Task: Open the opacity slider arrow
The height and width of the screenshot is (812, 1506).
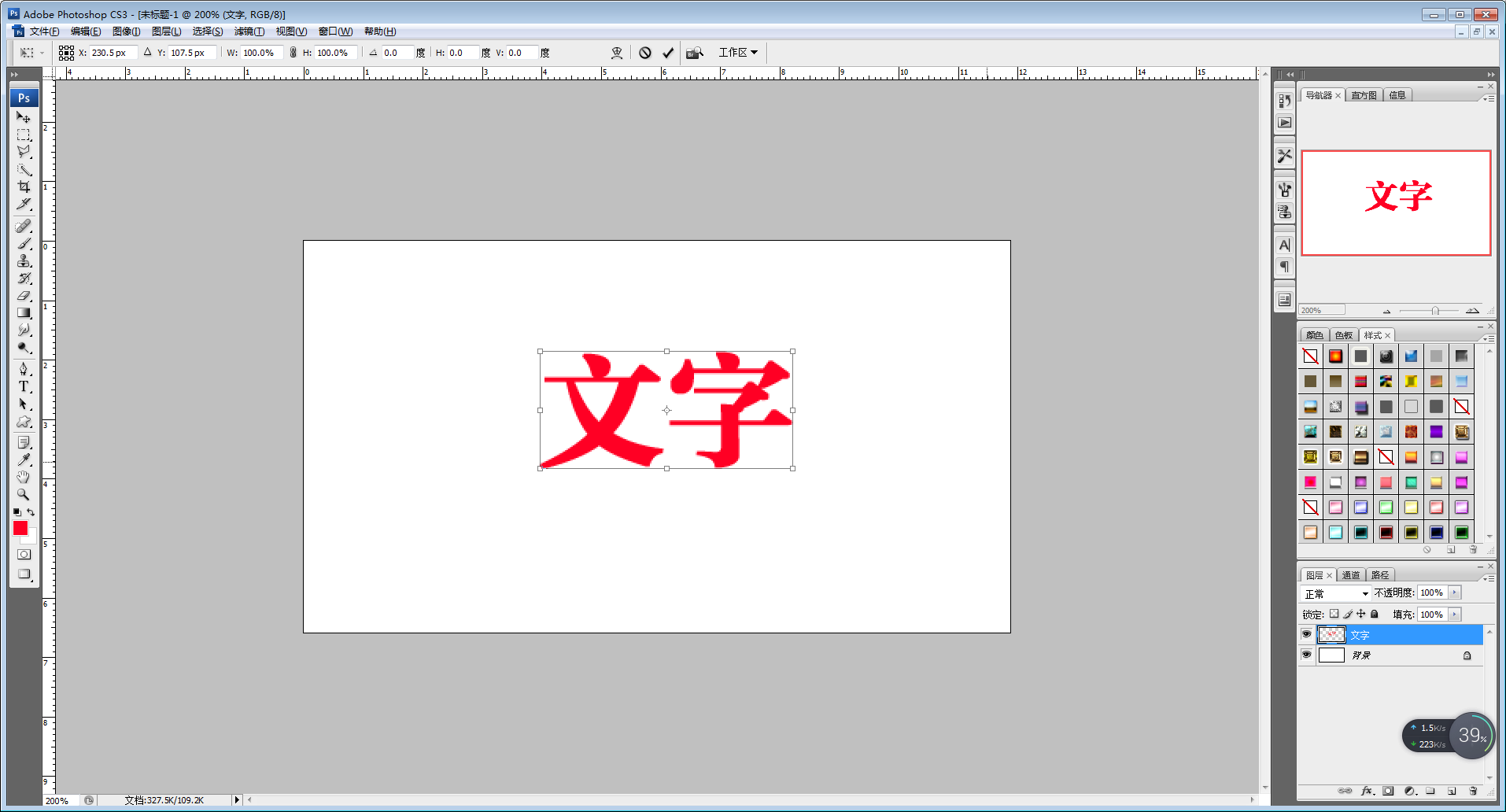Action: (x=1455, y=592)
